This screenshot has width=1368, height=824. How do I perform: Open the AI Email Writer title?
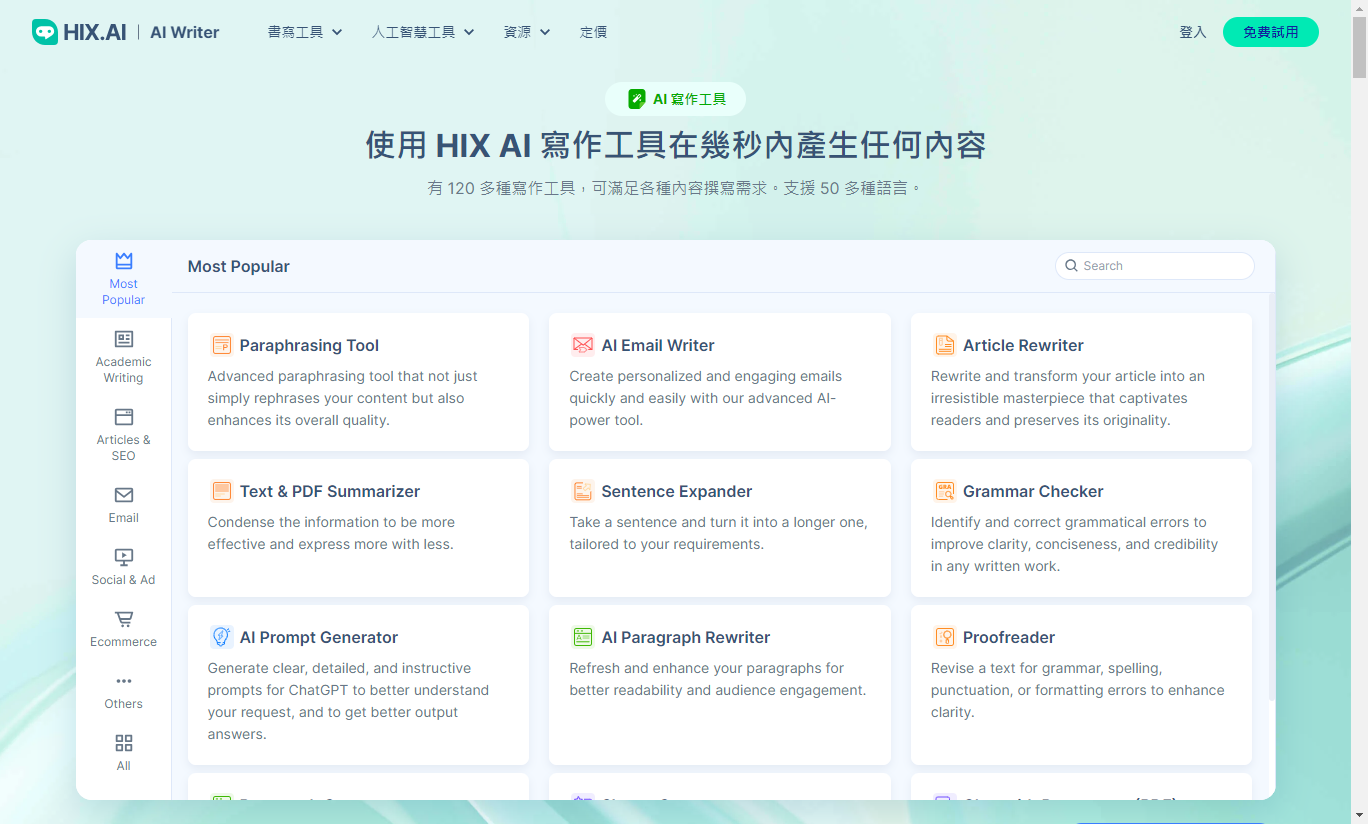(x=658, y=345)
